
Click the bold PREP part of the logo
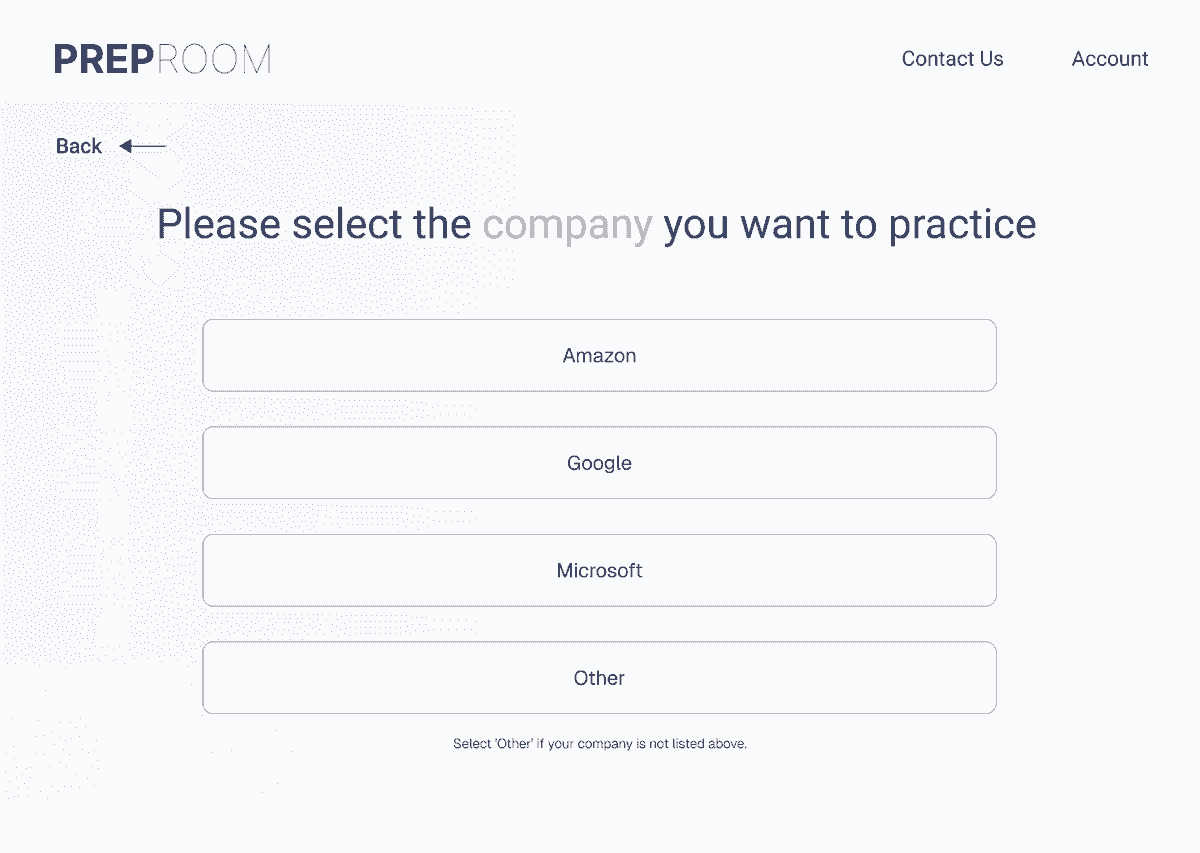point(104,59)
